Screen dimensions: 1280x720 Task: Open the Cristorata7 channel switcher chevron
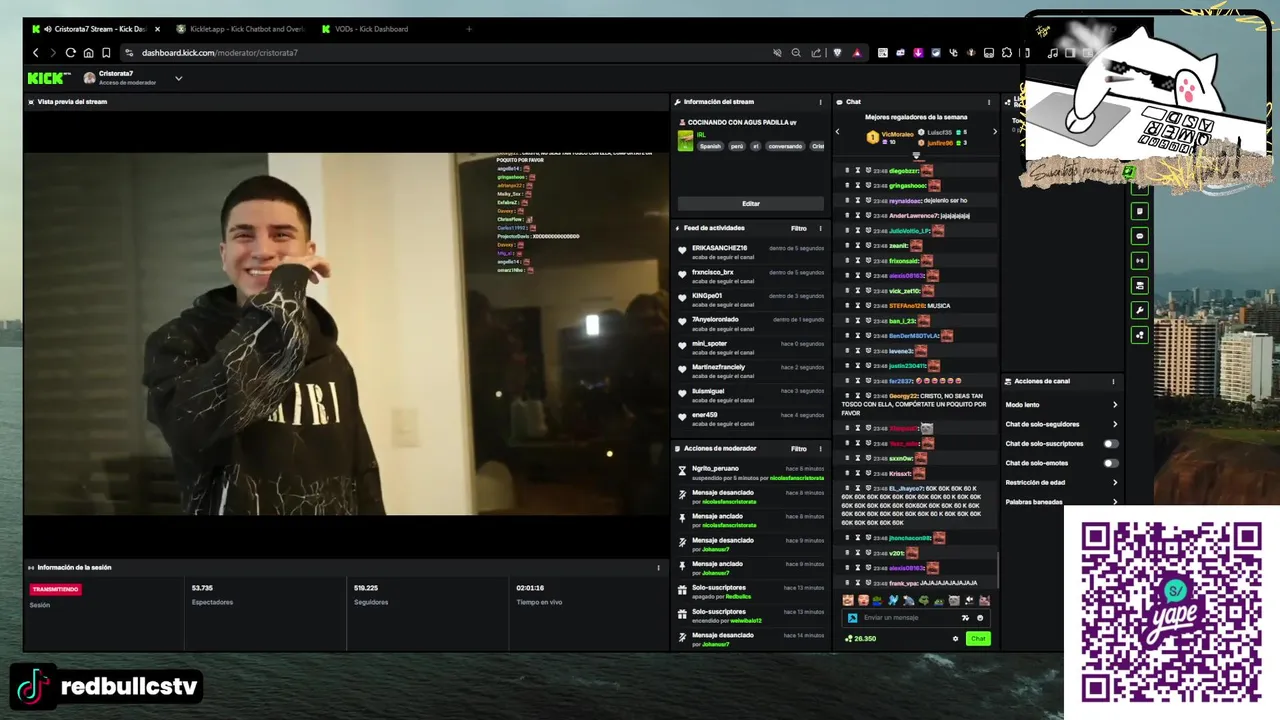click(x=179, y=78)
